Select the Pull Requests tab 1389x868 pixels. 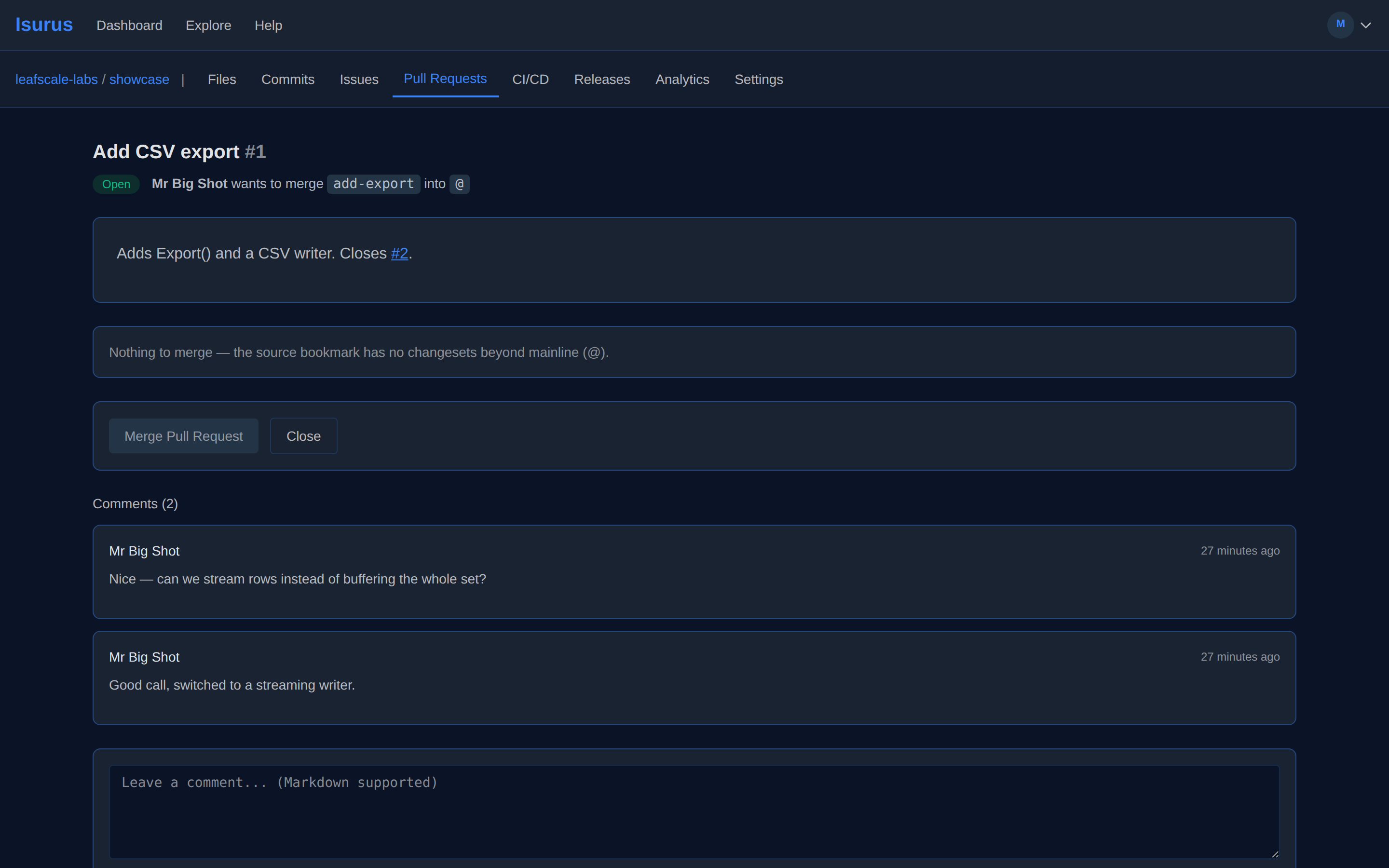445,79
